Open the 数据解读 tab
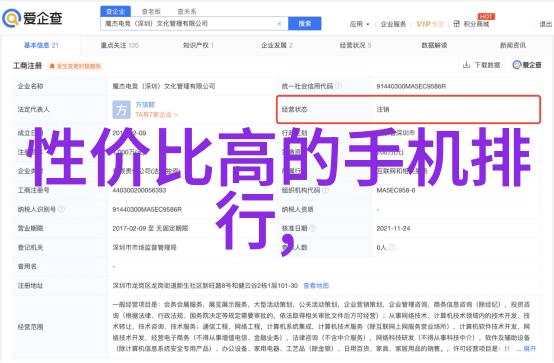Screen dimensions: 554x363 pyautogui.click(x=434, y=45)
